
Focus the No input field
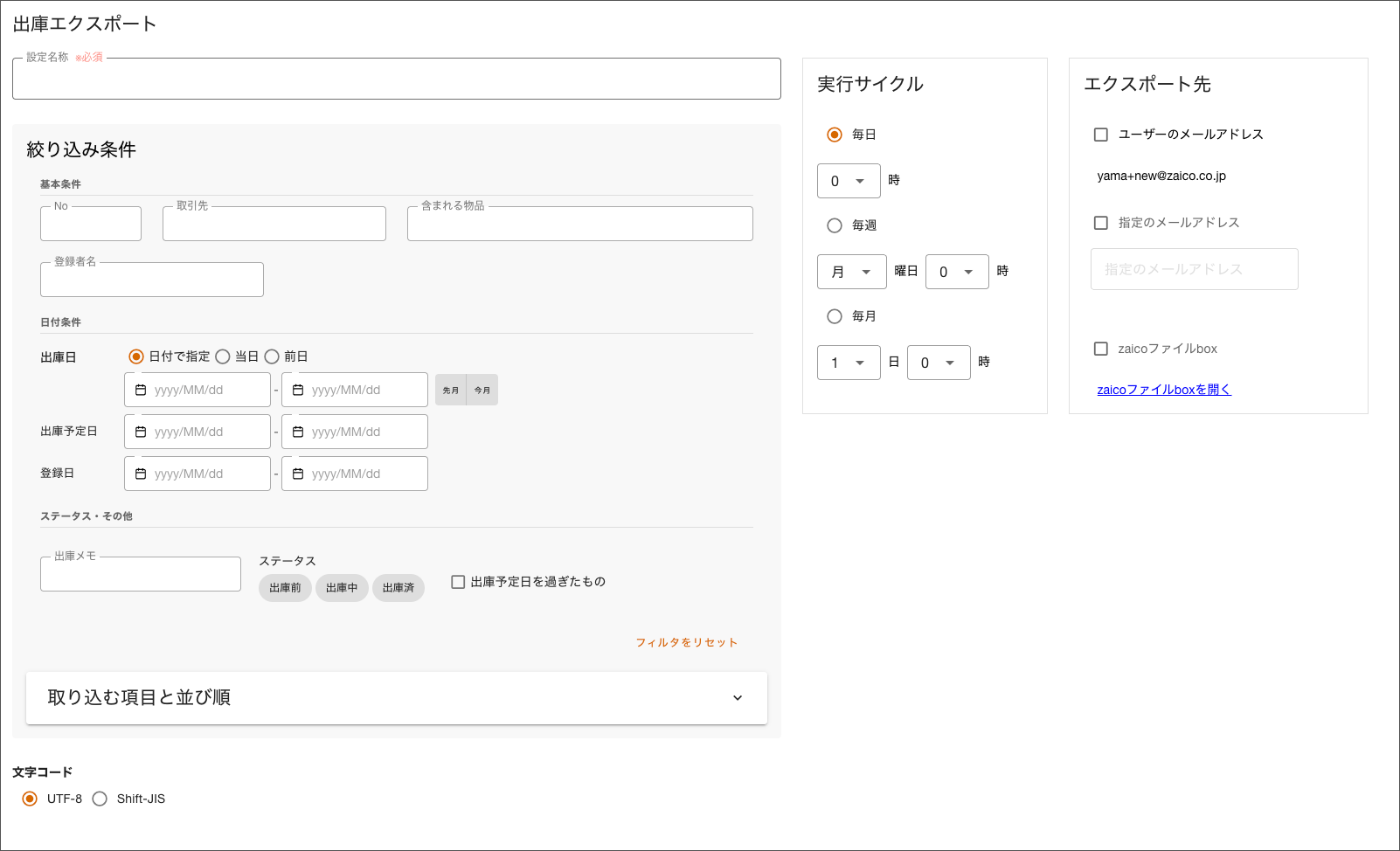pos(91,224)
